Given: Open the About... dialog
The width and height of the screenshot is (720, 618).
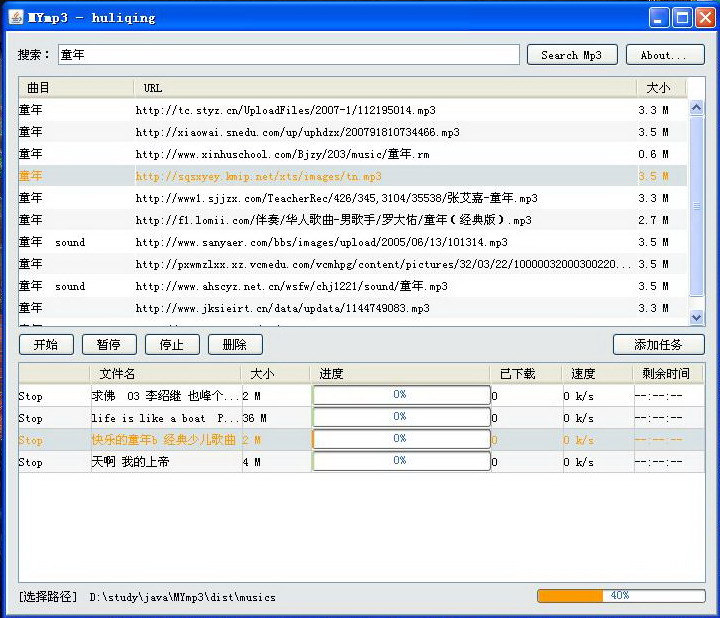Looking at the screenshot, I should click(x=664, y=55).
